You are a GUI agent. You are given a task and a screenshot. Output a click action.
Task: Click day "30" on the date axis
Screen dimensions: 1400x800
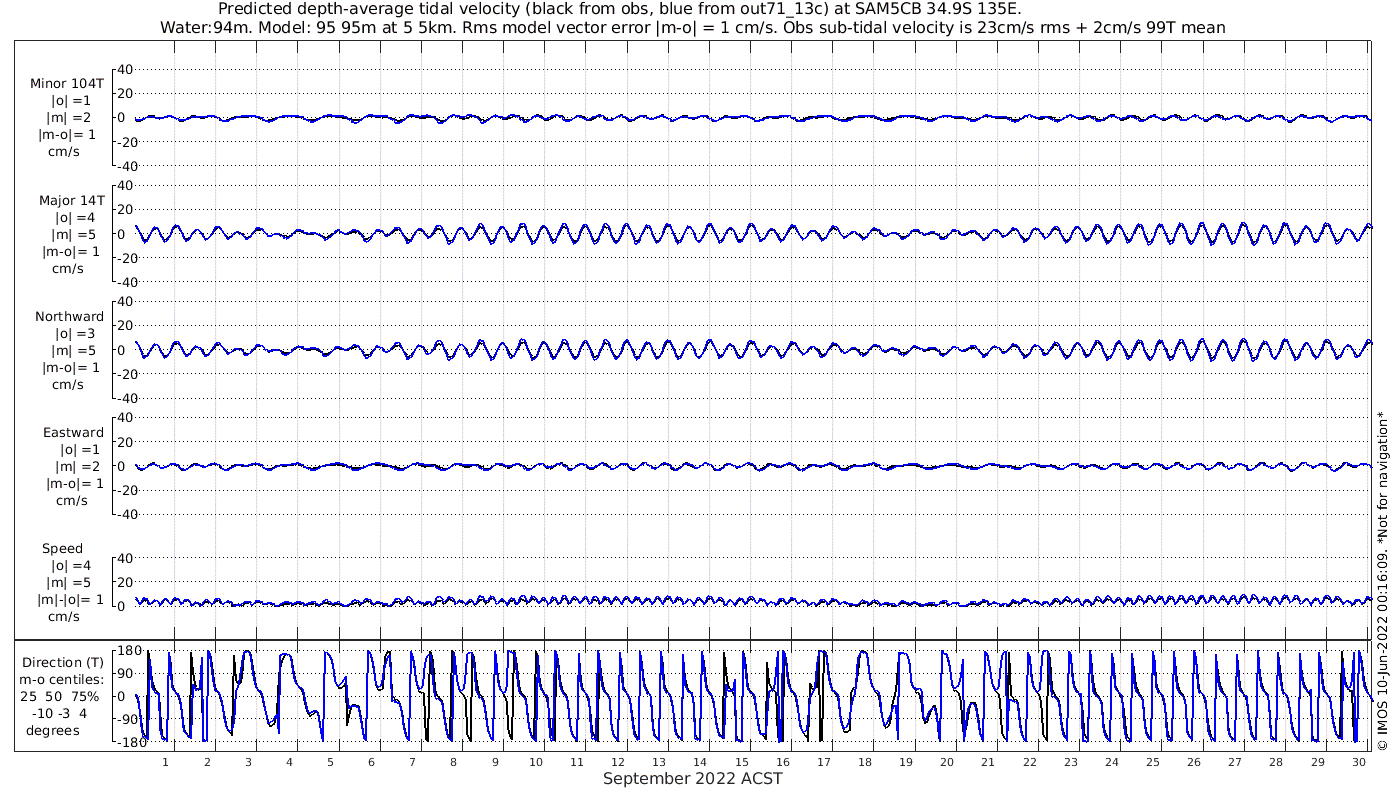pyautogui.click(x=1358, y=762)
